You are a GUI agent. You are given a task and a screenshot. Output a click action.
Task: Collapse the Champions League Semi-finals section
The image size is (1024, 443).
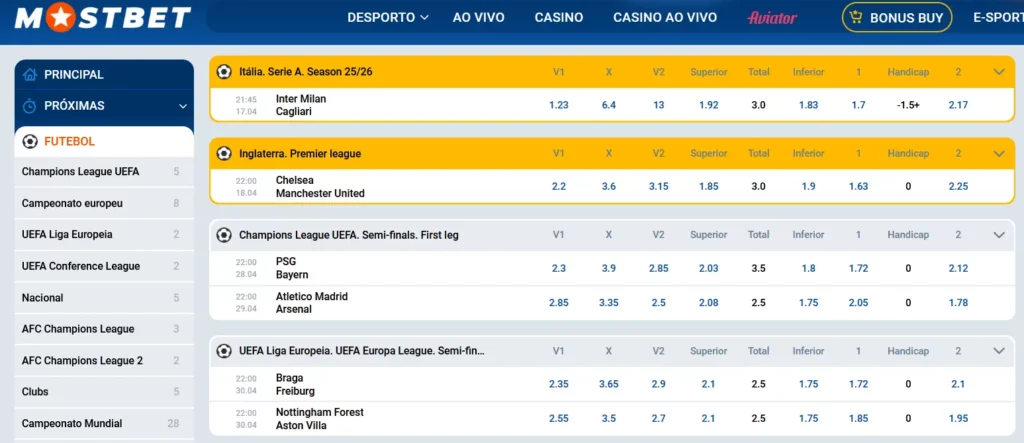click(999, 235)
